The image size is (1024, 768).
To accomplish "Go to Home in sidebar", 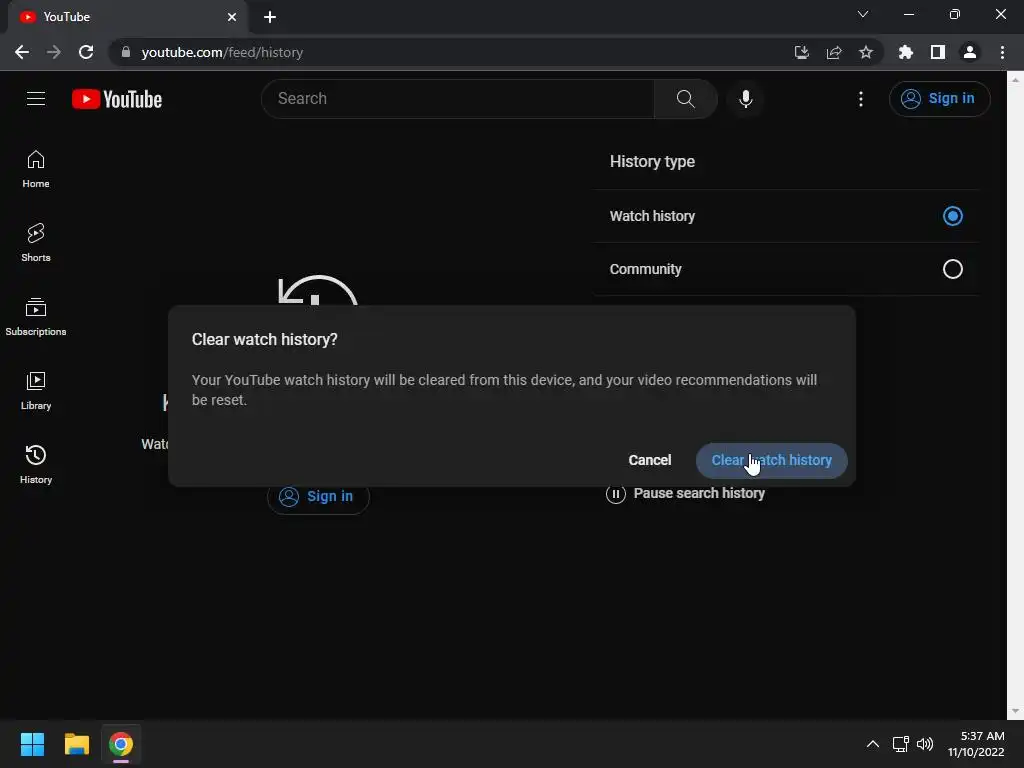I will pos(36,169).
